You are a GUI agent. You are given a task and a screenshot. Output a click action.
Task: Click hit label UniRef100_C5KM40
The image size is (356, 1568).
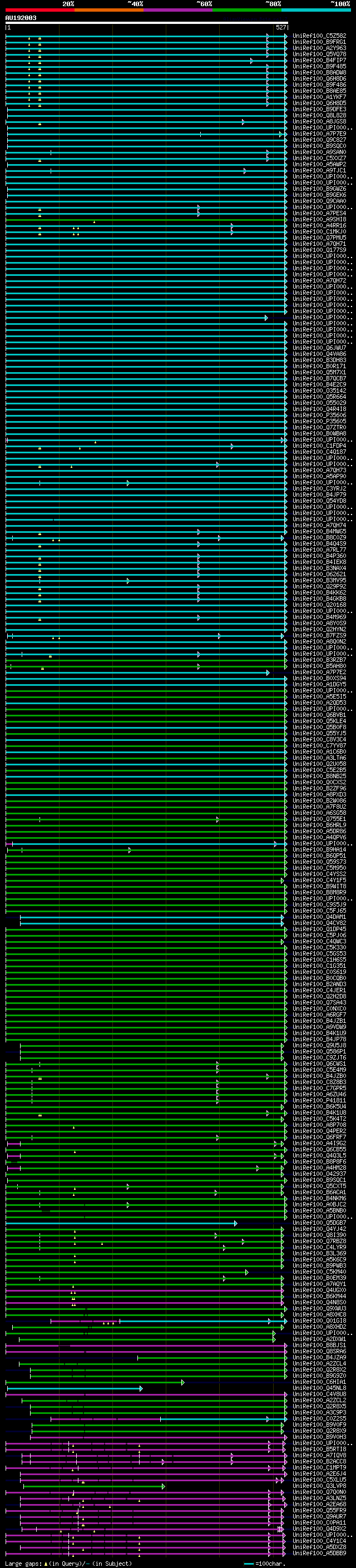[319, 1272]
